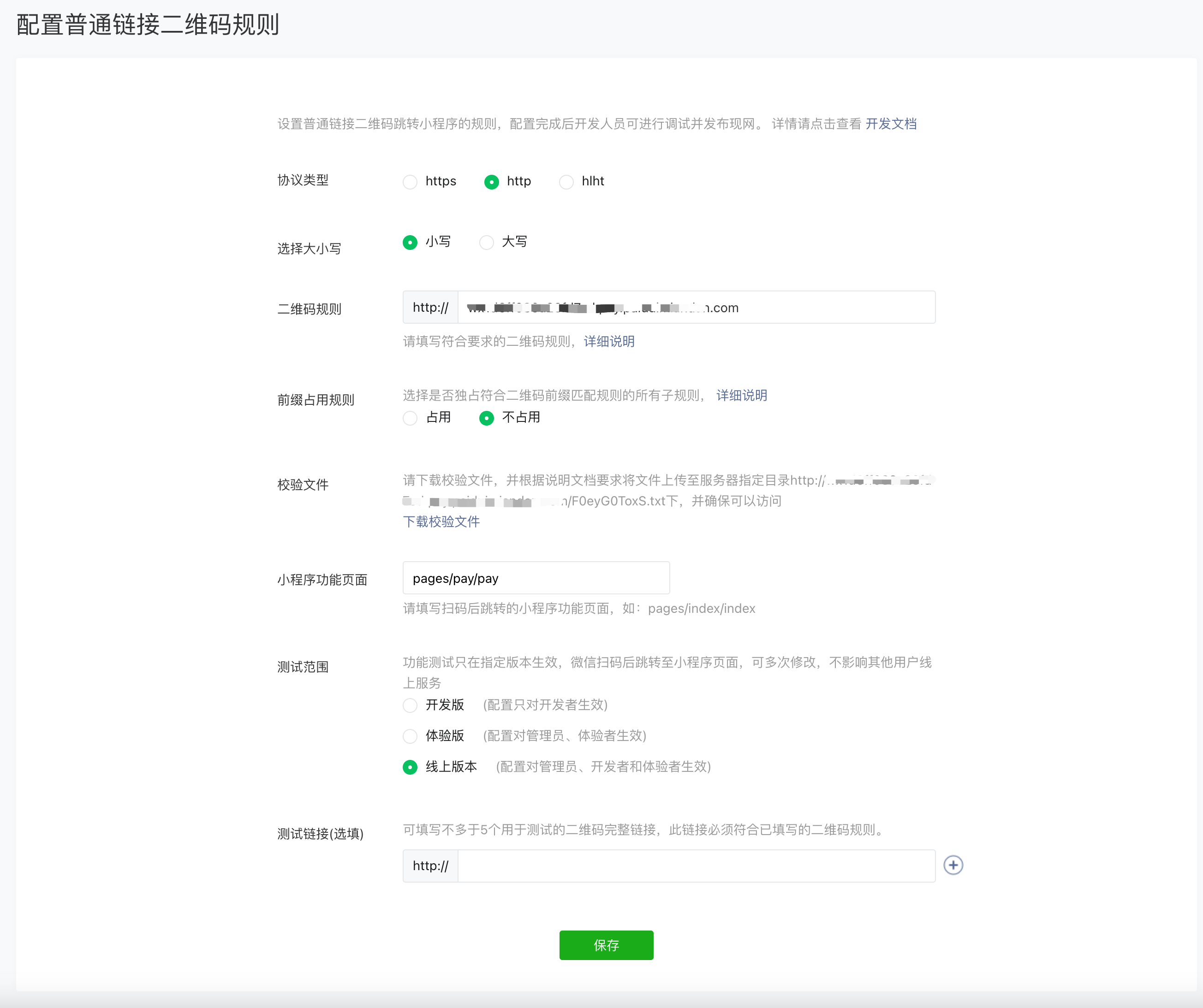Open 详细说明 link under QR code rule
This screenshot has height=1008, width=1203.
(609, 341)
